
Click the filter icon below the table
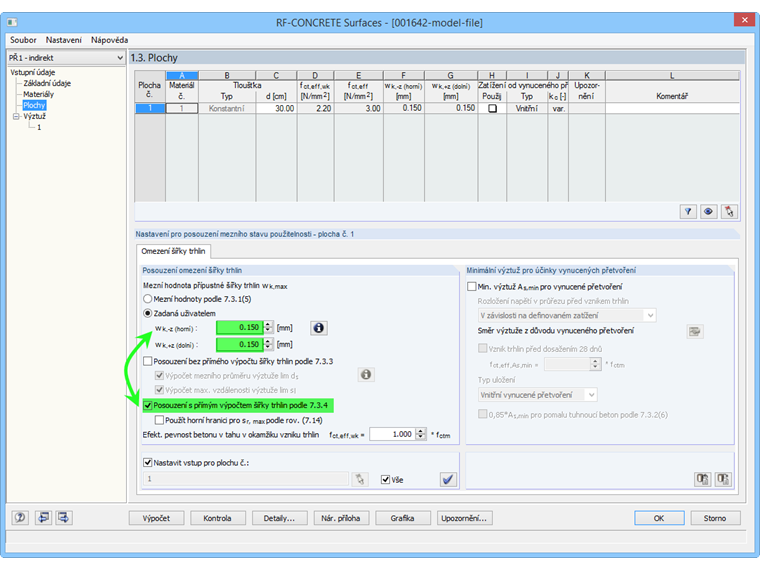pyautogui.click(x=688, y=211)
